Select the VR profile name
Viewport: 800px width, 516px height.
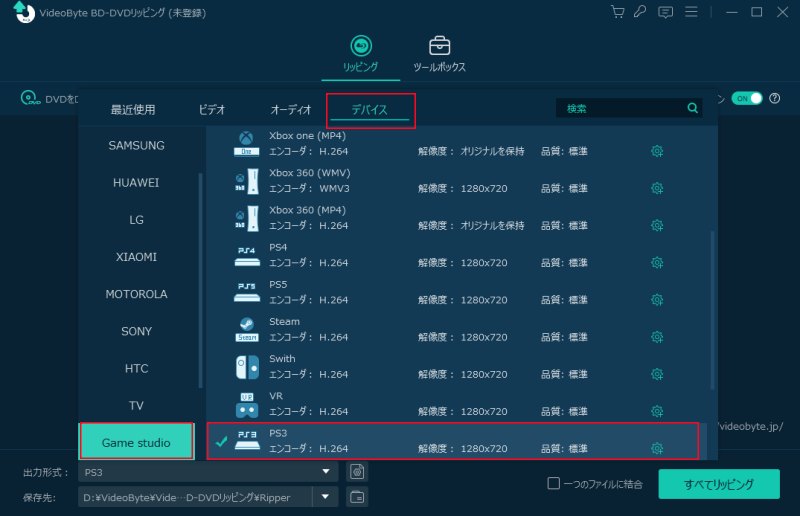(276, 396)
